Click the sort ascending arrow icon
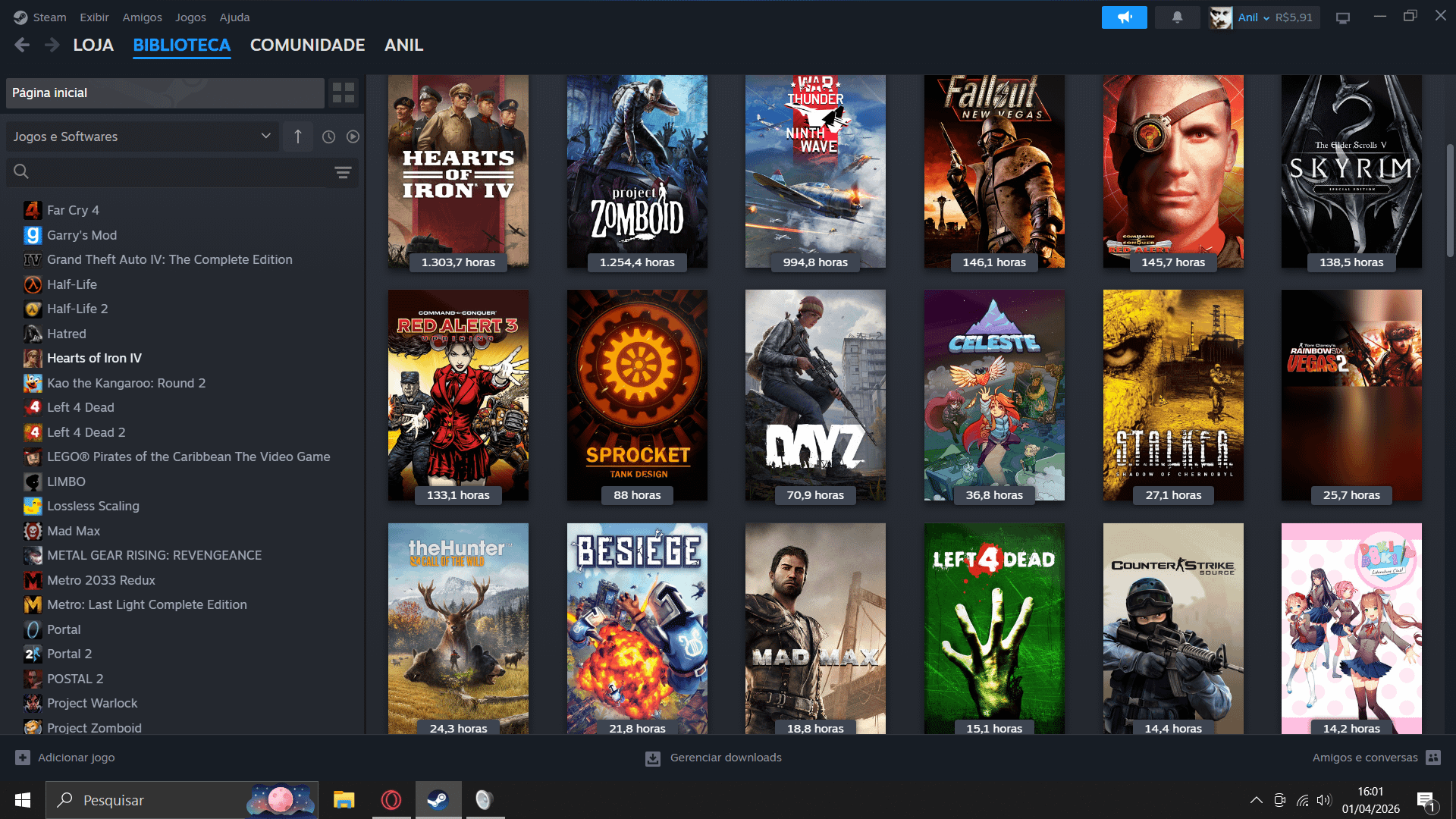This screenshot has height=819, width=1456. (x=298, y=136)
